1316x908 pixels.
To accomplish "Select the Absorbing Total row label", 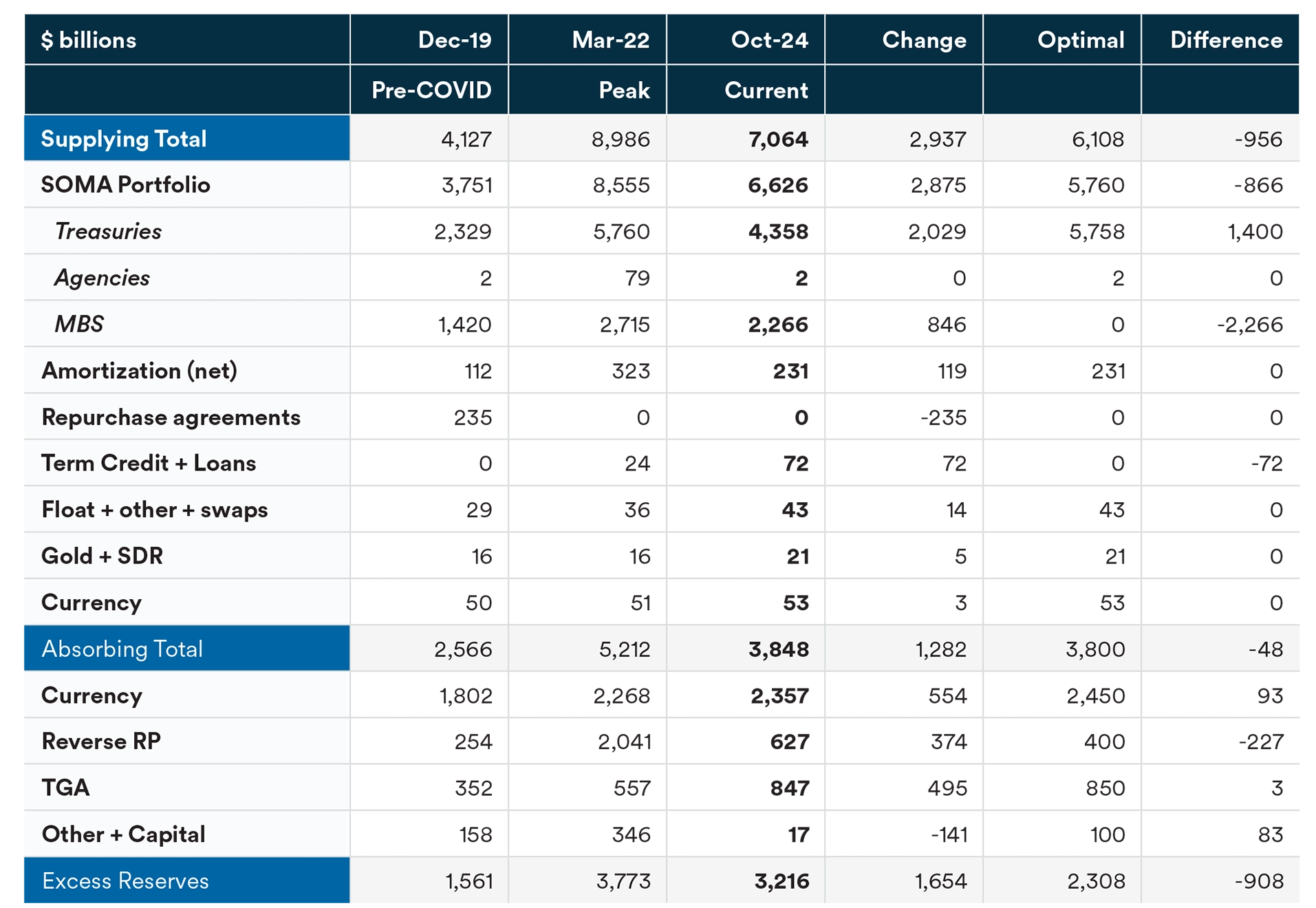I will click(x=122, y=649).
